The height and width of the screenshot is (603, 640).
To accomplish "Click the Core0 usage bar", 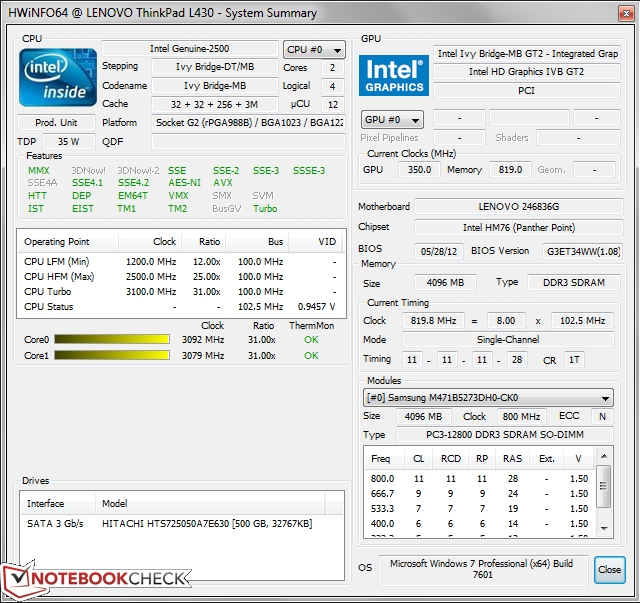I will click(112, 339).
